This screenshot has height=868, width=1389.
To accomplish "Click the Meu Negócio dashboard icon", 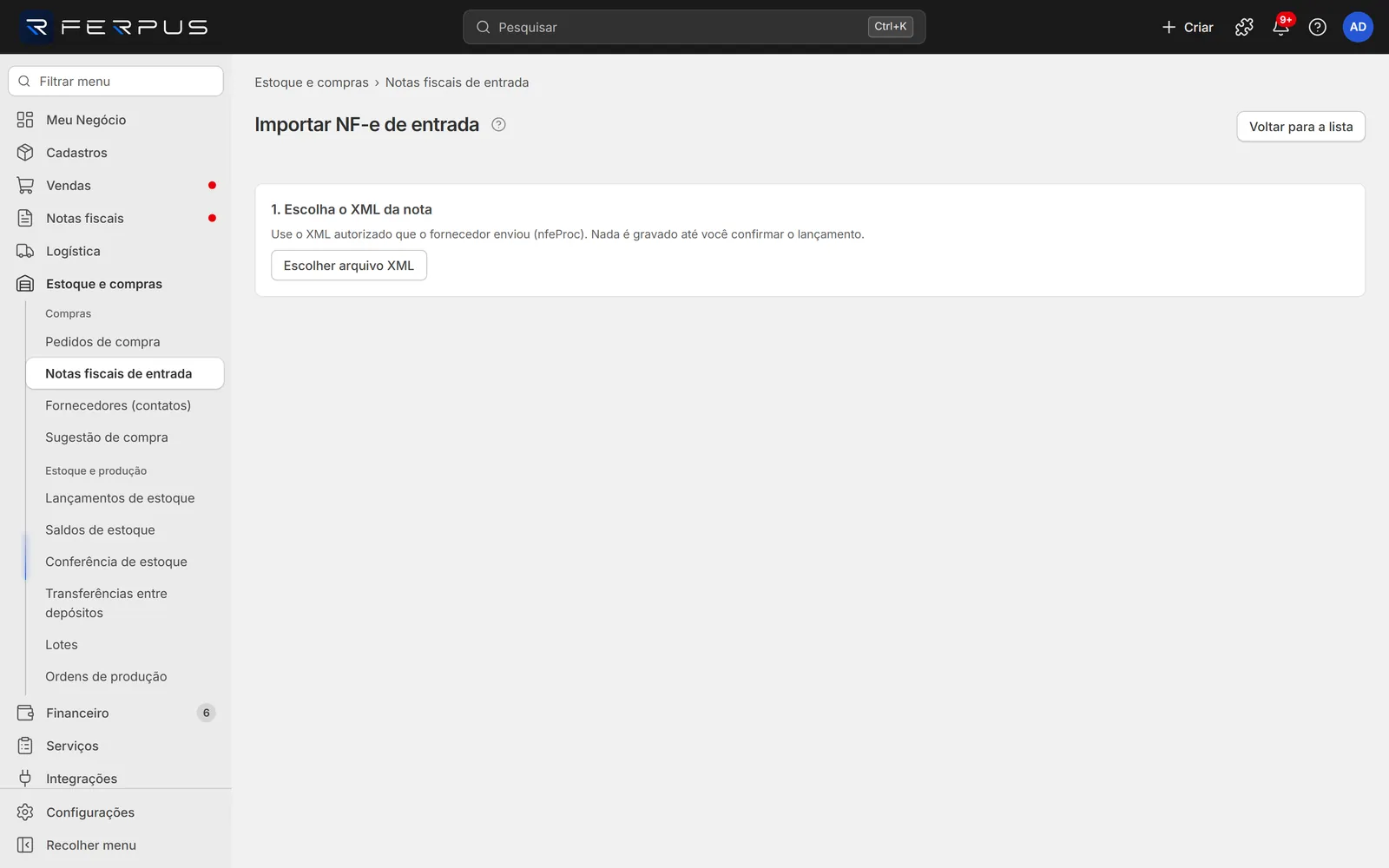I will [x=25, y=120].
